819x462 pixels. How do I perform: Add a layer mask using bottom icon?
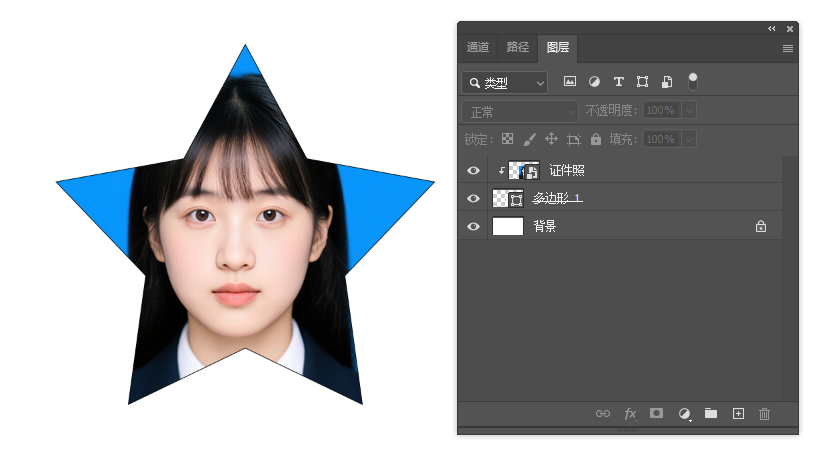(657, 413)
